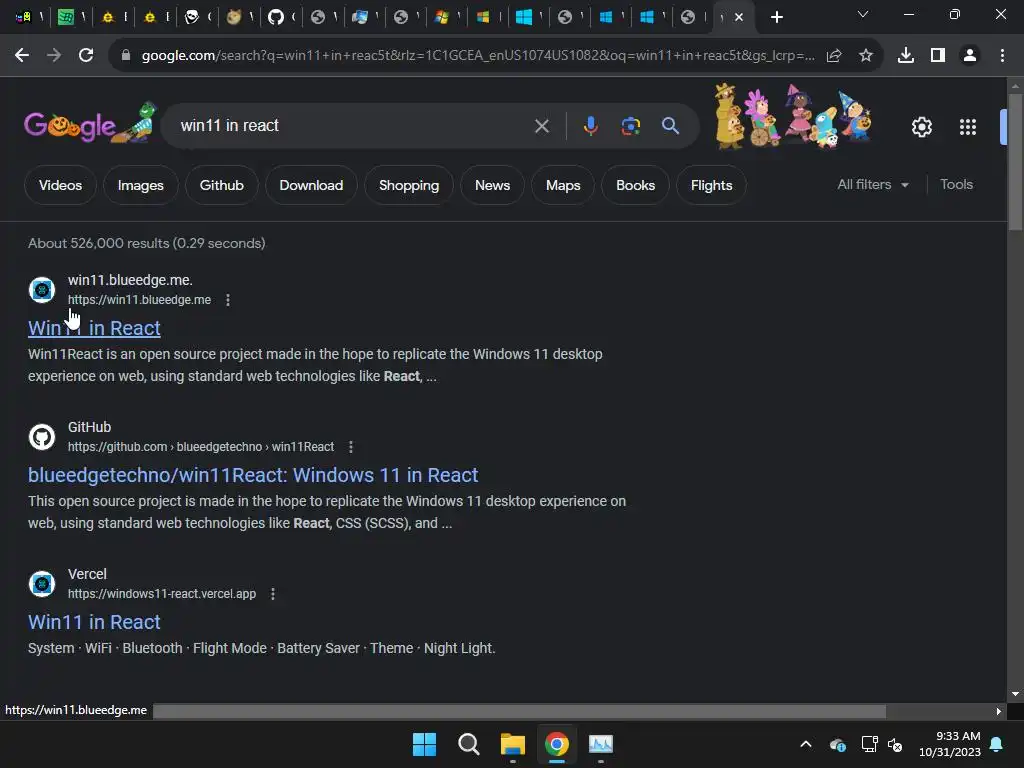Screen dimensions: 1024x768
Task: Filter results by Images
Action: [x=140, y=185]
